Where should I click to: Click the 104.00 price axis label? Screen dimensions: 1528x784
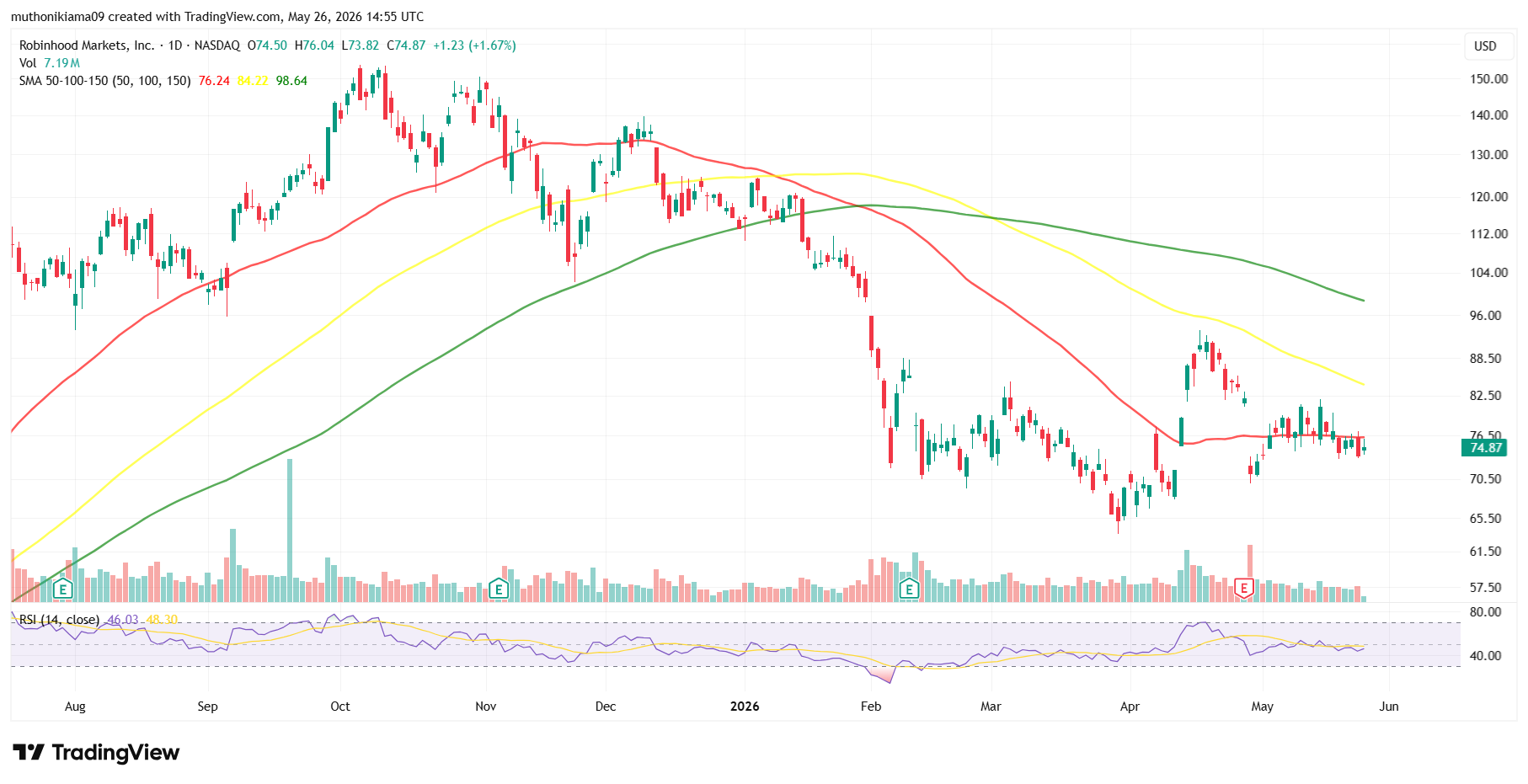[x=1488, y=273]
